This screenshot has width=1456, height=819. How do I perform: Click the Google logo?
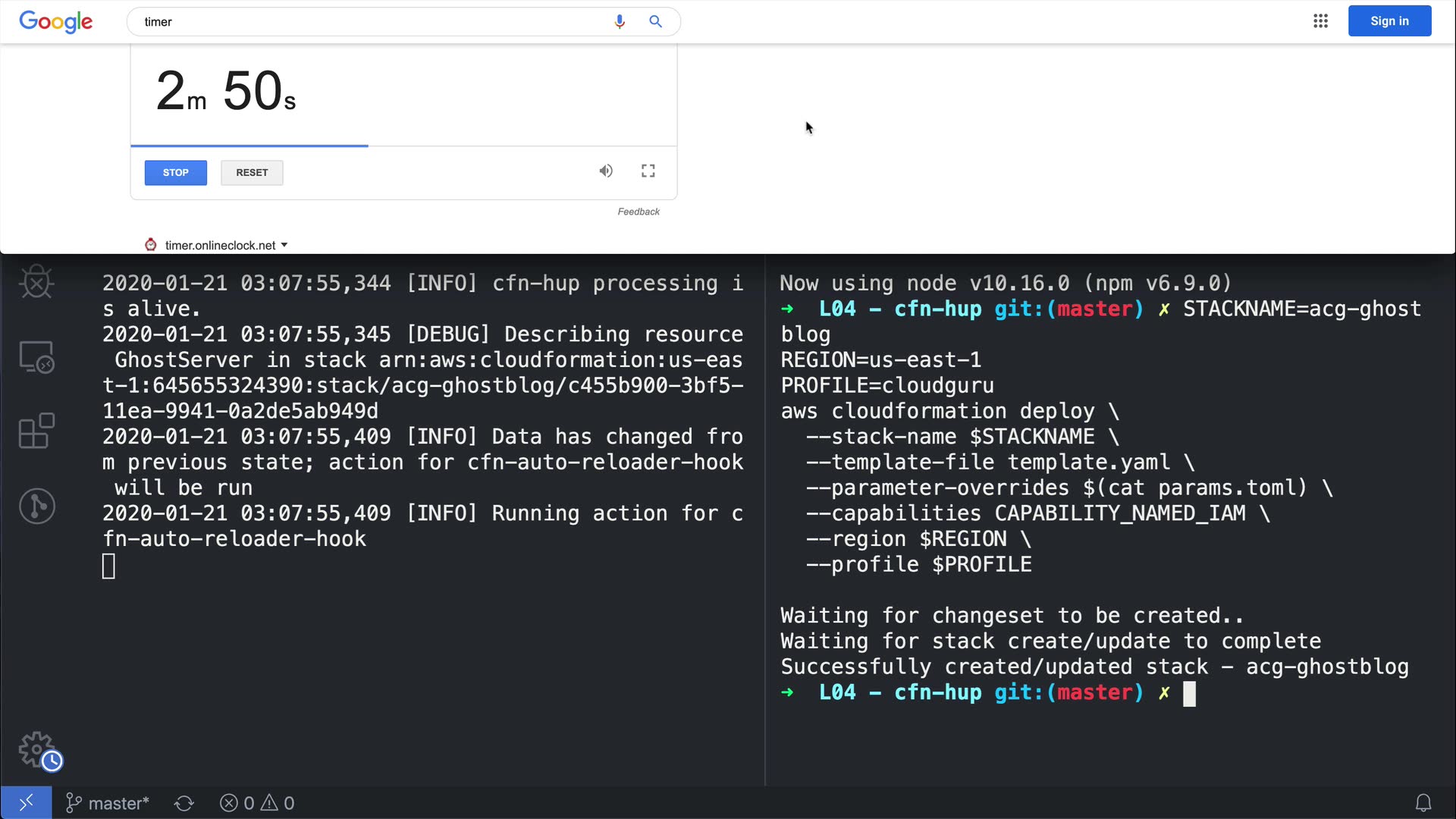tap(55, 21)
